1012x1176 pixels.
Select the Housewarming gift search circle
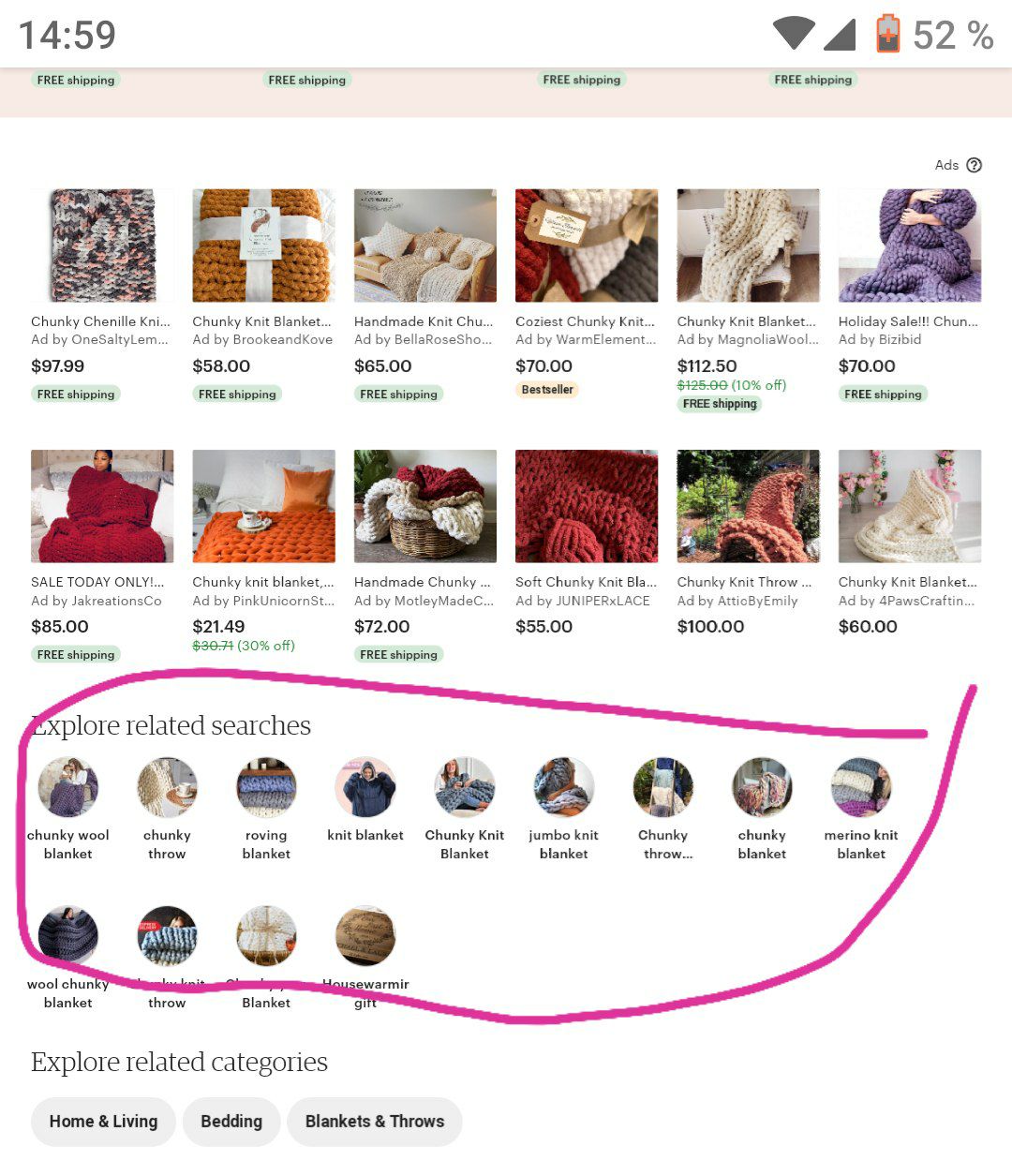[365, 935]
